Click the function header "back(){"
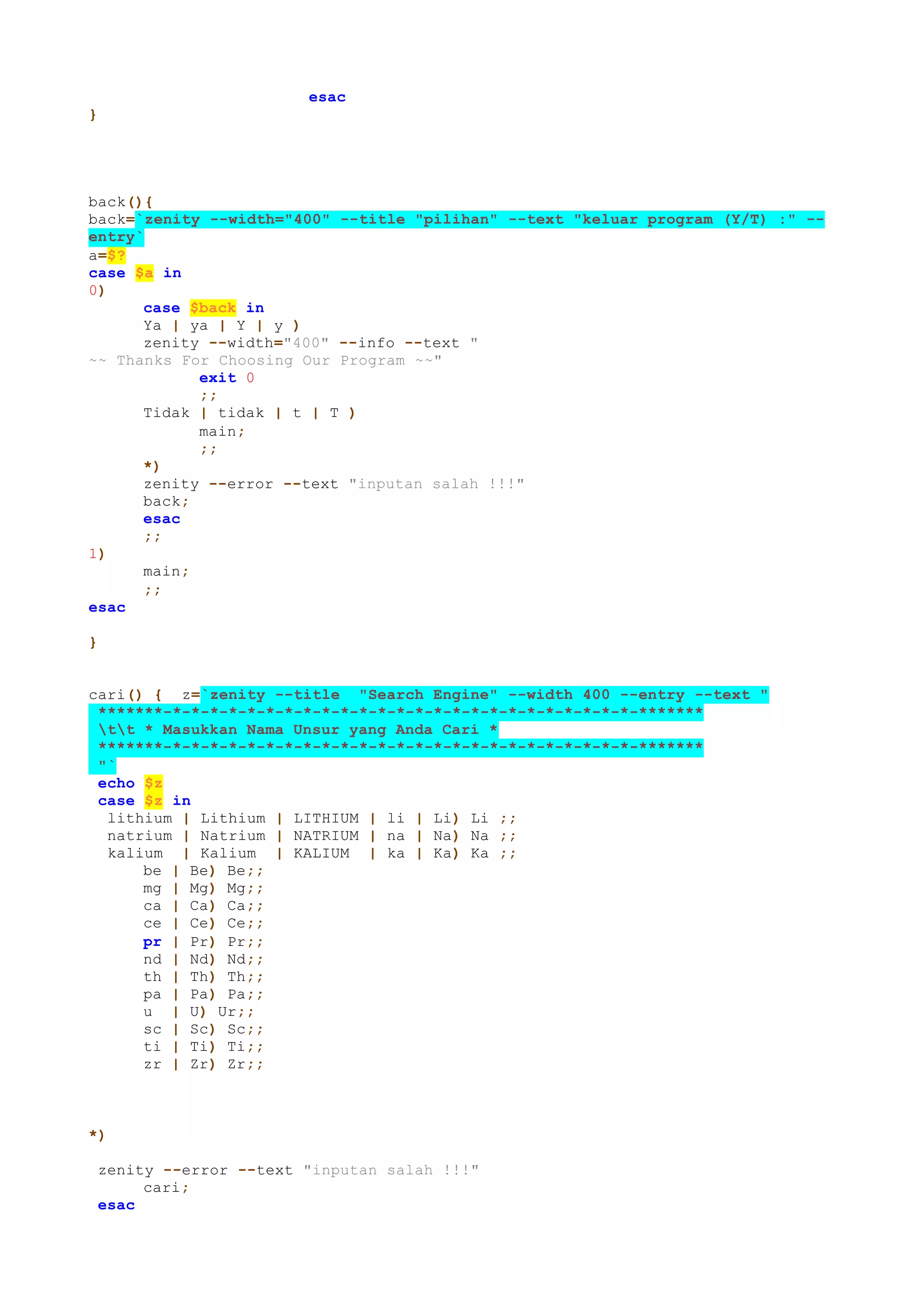 [x=120, y=202]
